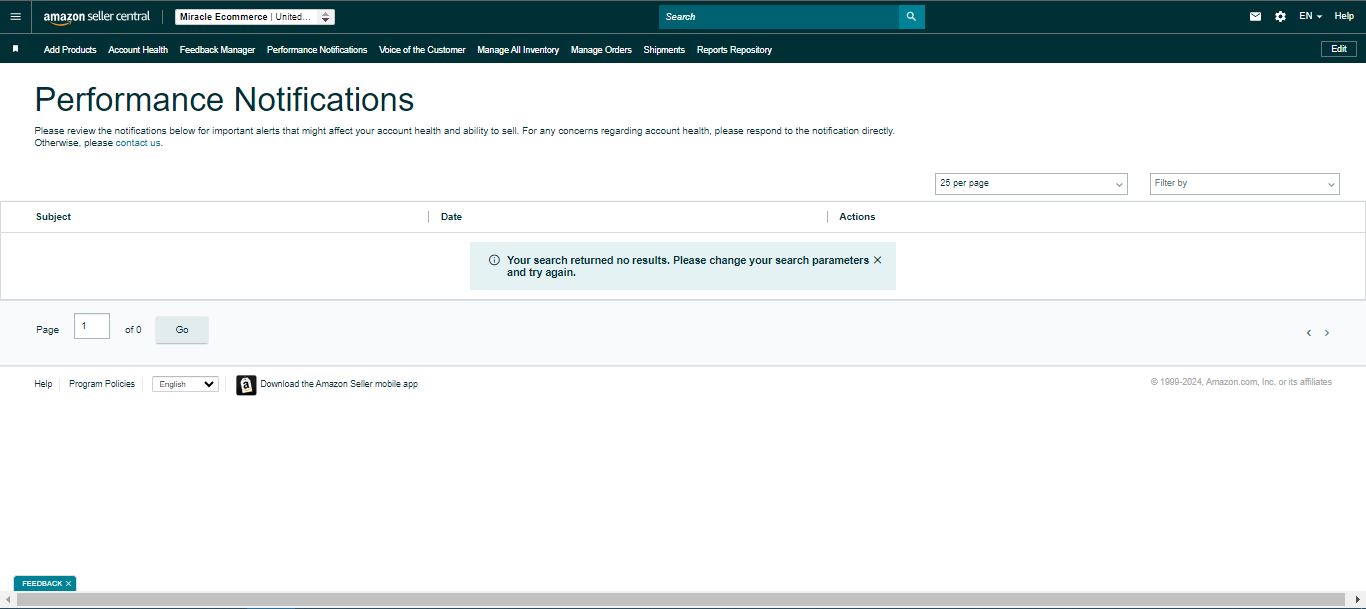Image resolution: width=1366 pixels, height=609 pixels.
Task: Open Program Policies link
Action: (102, 384)
